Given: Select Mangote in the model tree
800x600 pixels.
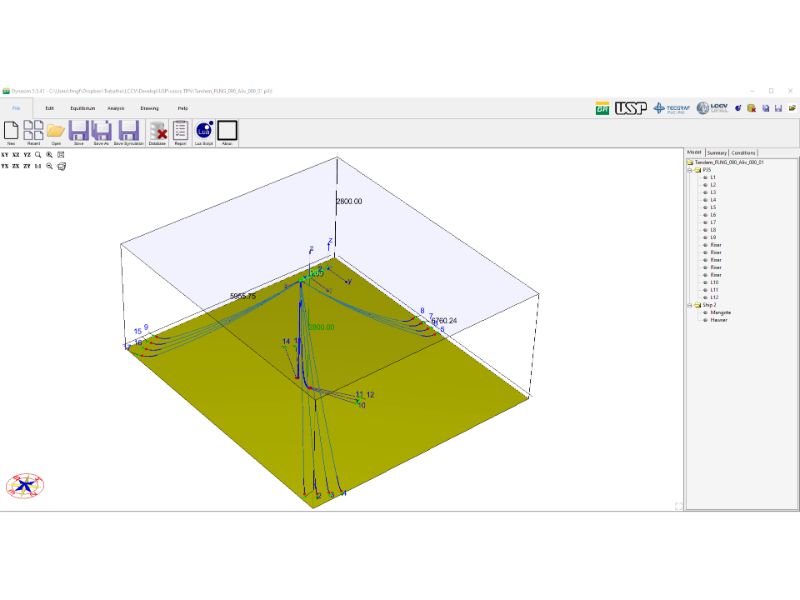Looking at the screenshot, I should [720, 312].
